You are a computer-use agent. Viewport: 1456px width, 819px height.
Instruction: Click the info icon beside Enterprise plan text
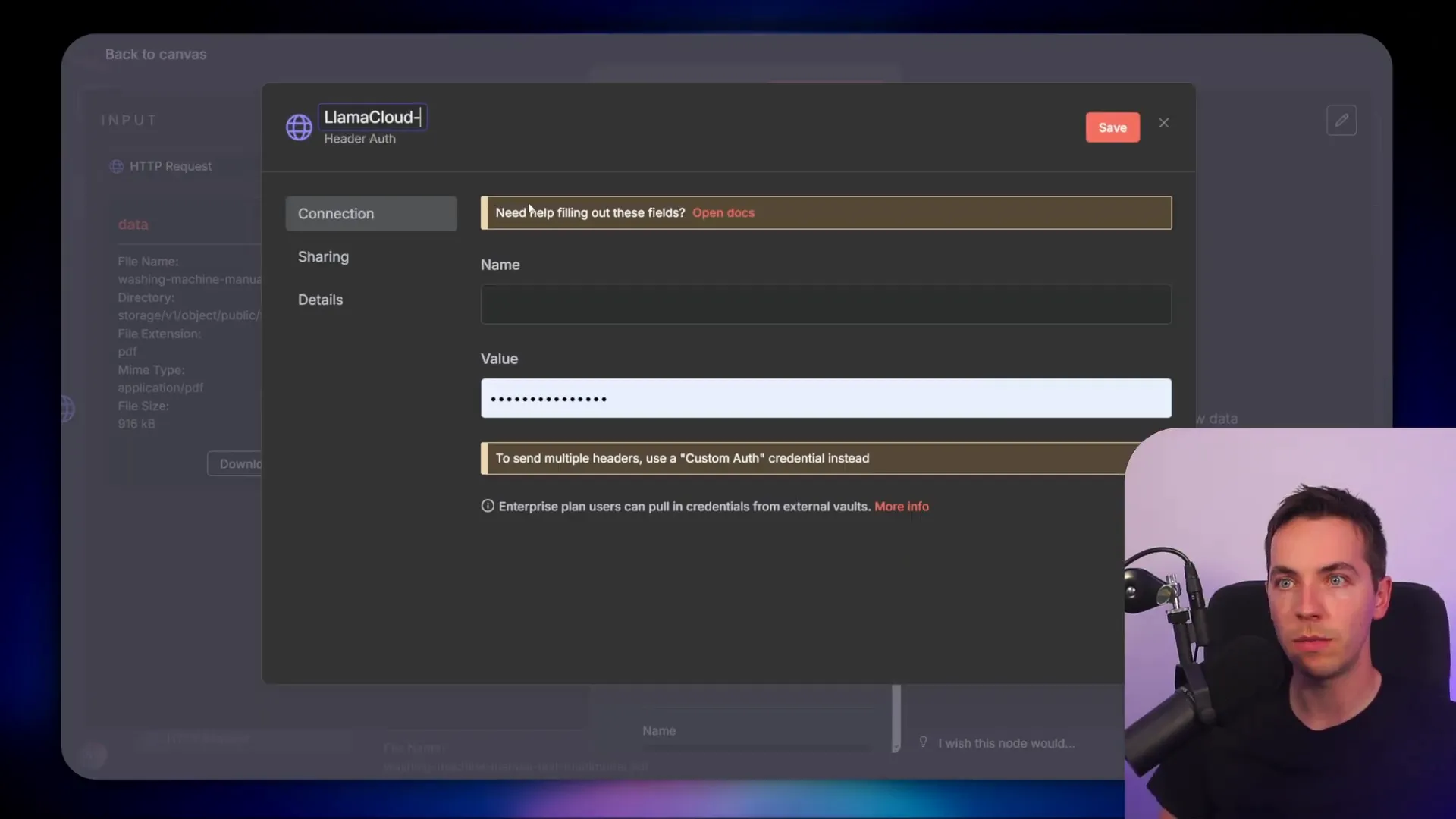point(488,506)
